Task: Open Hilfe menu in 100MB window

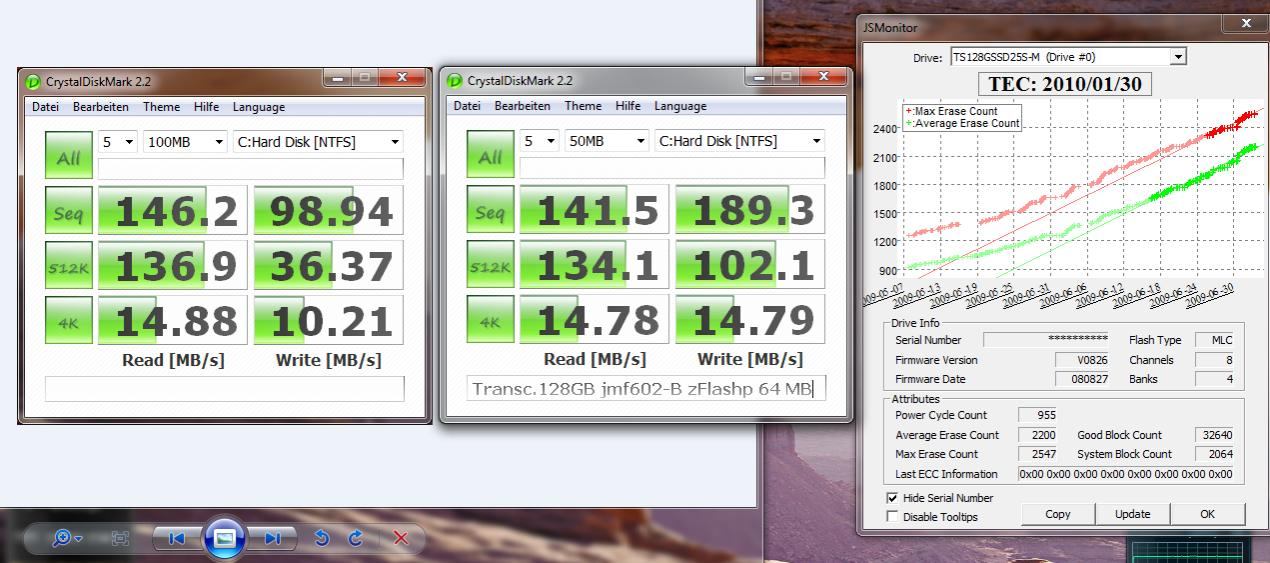Action: click(206, 107)
